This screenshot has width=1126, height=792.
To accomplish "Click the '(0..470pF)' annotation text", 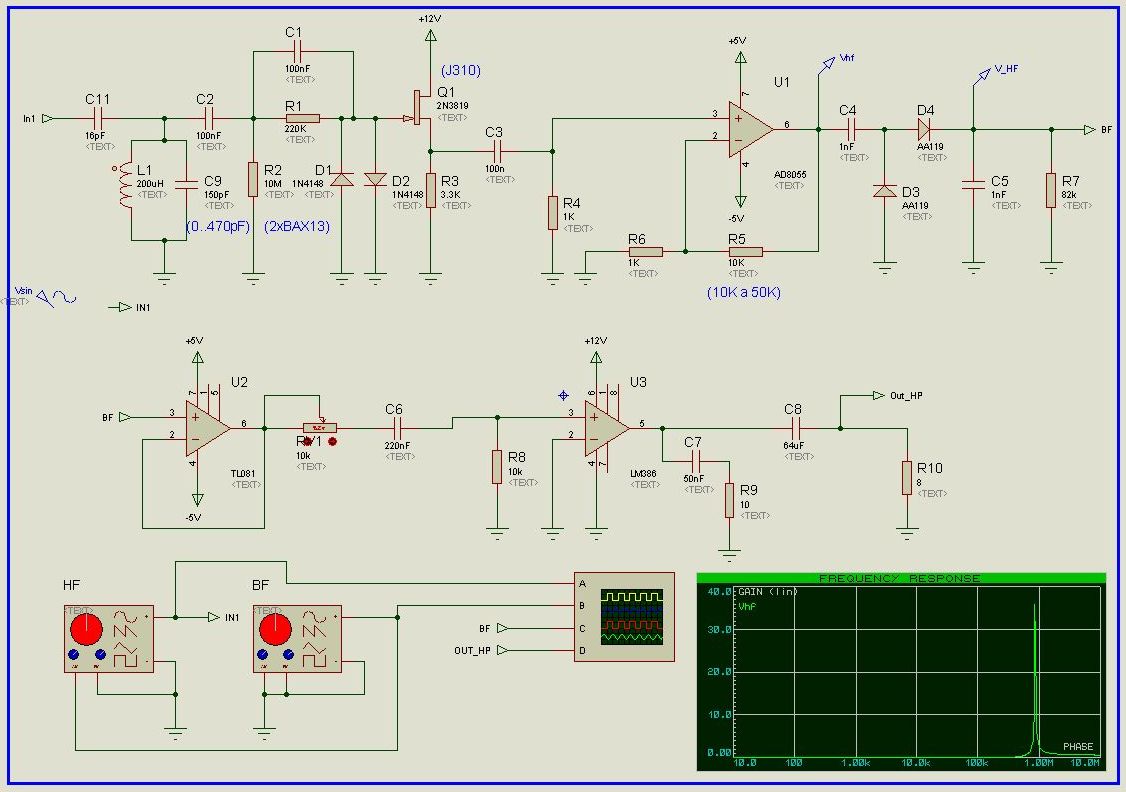I will tap(218, 226).
